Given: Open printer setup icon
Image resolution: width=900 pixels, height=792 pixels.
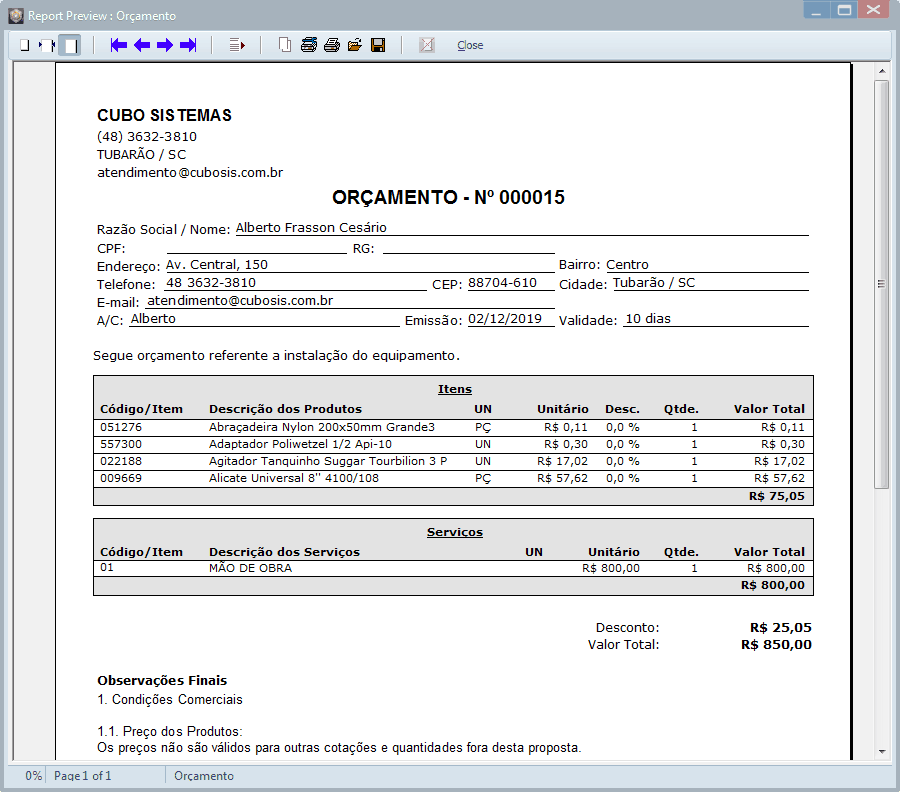Looking at the screenshot, I should 309,45.
